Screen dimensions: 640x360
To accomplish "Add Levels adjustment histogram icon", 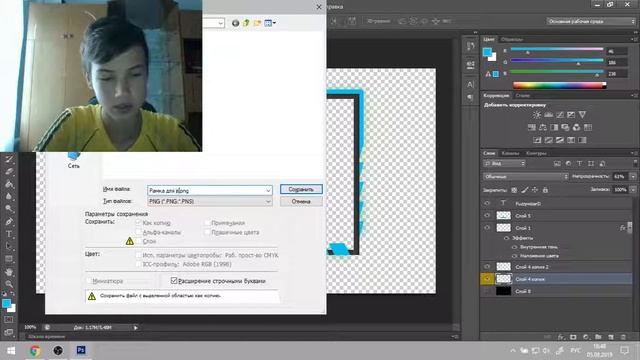I will tap(549, 115).
